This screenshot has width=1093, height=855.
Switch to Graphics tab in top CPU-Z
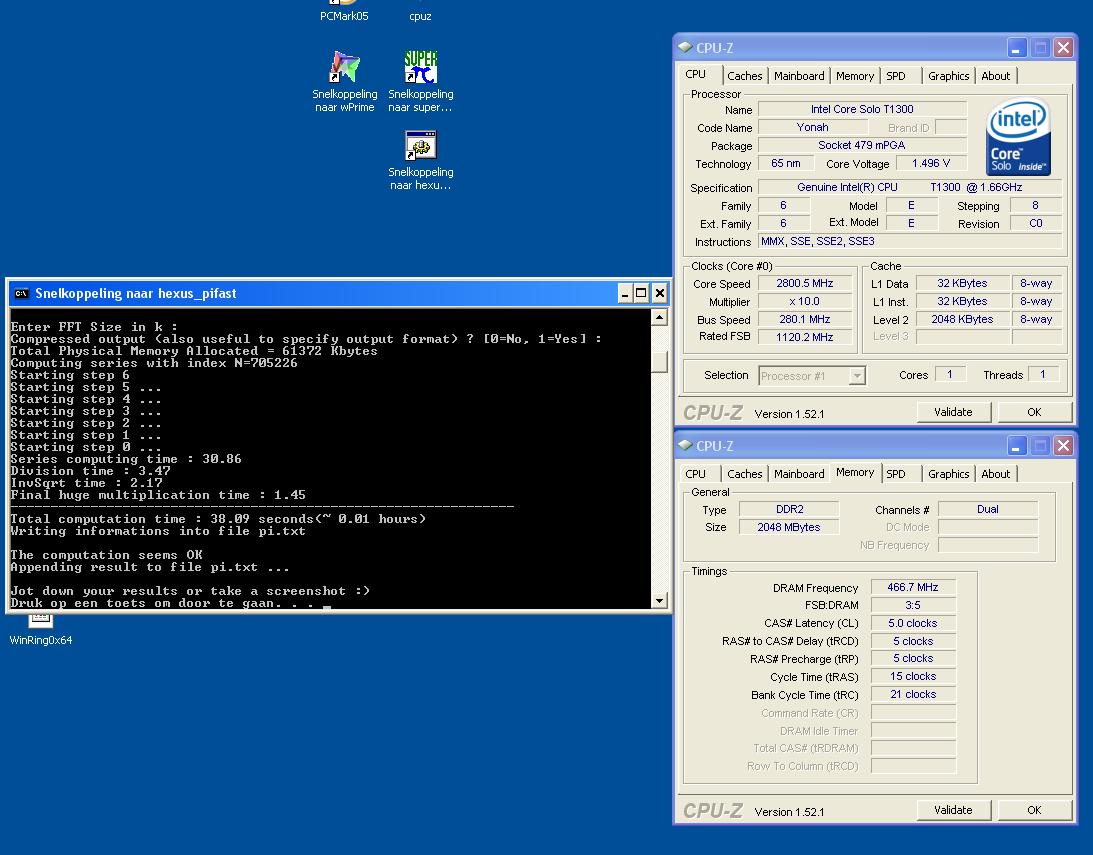(x=948, y=76)
